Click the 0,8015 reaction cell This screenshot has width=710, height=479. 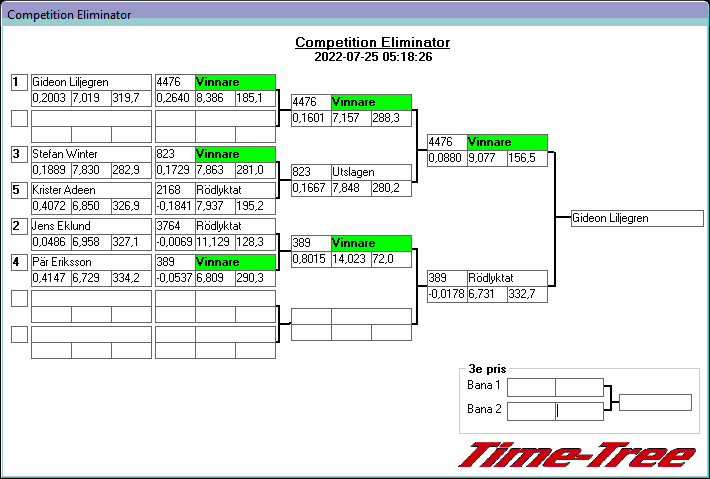tap(311, 259)
